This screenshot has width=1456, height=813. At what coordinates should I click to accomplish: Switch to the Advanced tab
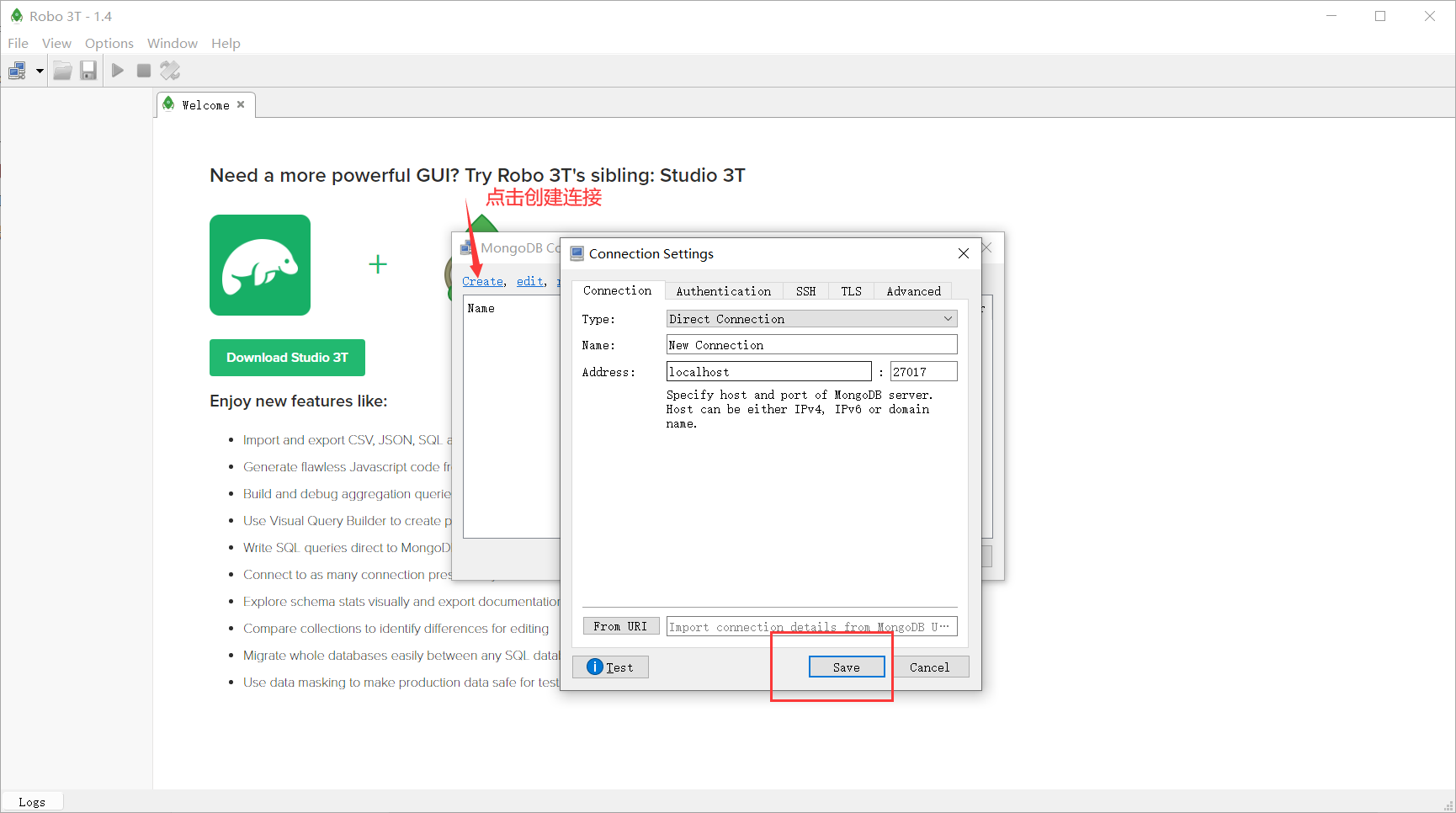point(913,291)
